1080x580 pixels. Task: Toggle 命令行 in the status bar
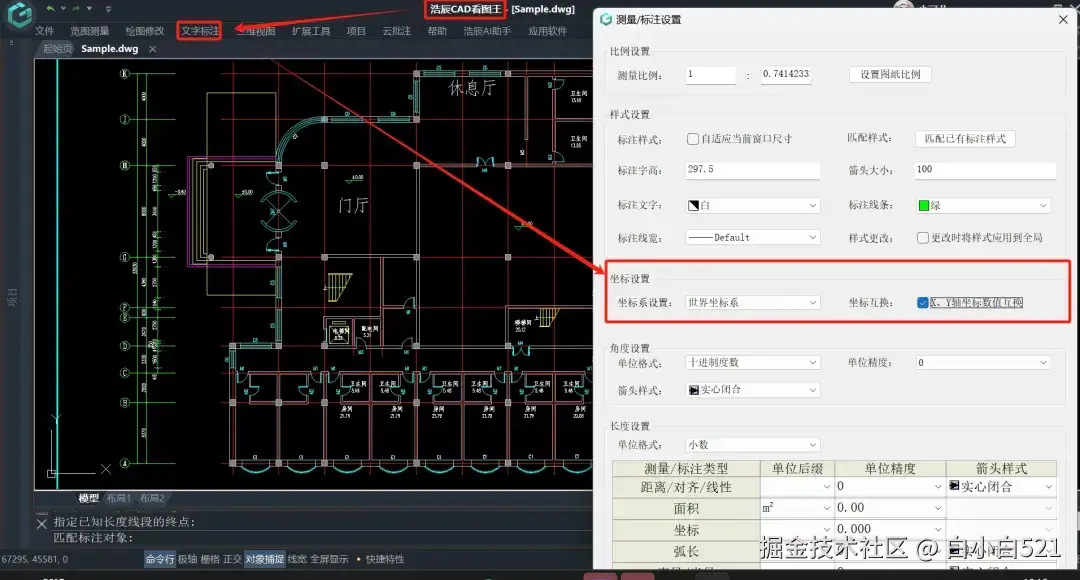(160, 559)
